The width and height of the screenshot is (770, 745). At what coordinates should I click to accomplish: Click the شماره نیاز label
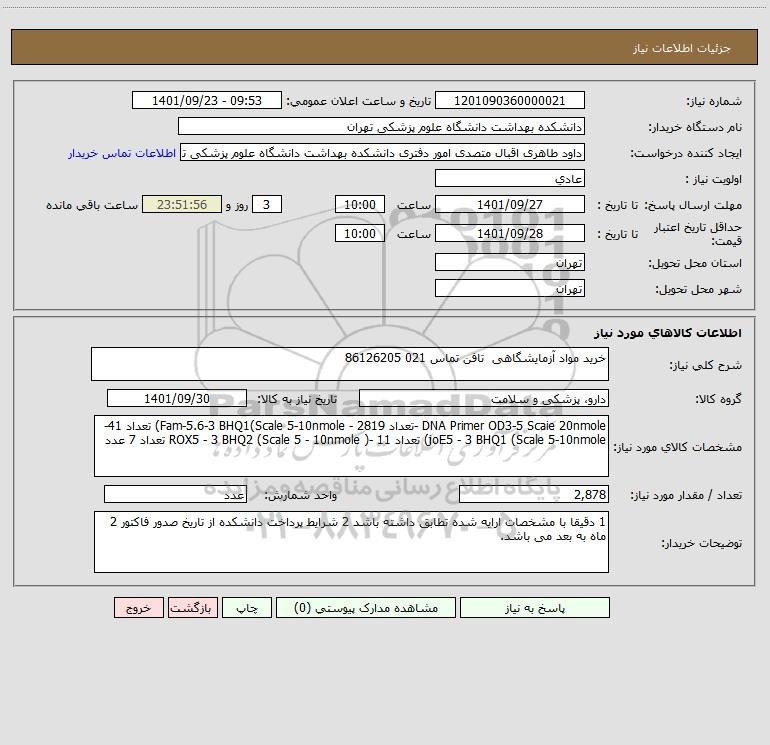pos(714,101)
